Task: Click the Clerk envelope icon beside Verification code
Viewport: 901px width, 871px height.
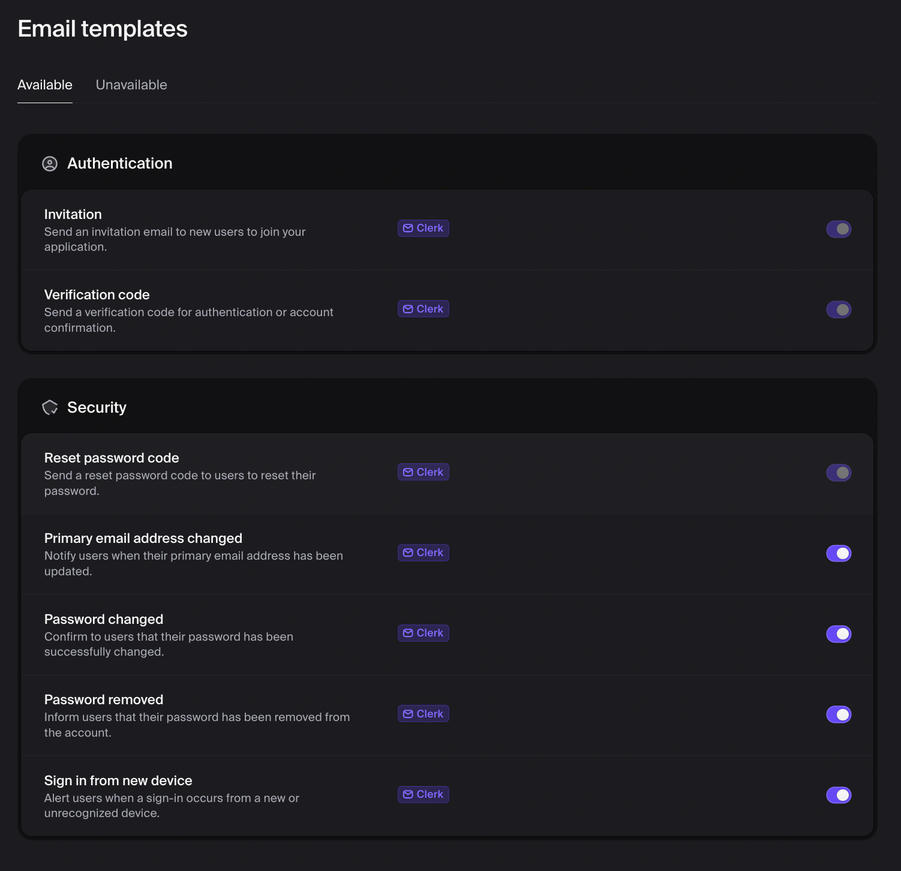Action: point(406,308)
